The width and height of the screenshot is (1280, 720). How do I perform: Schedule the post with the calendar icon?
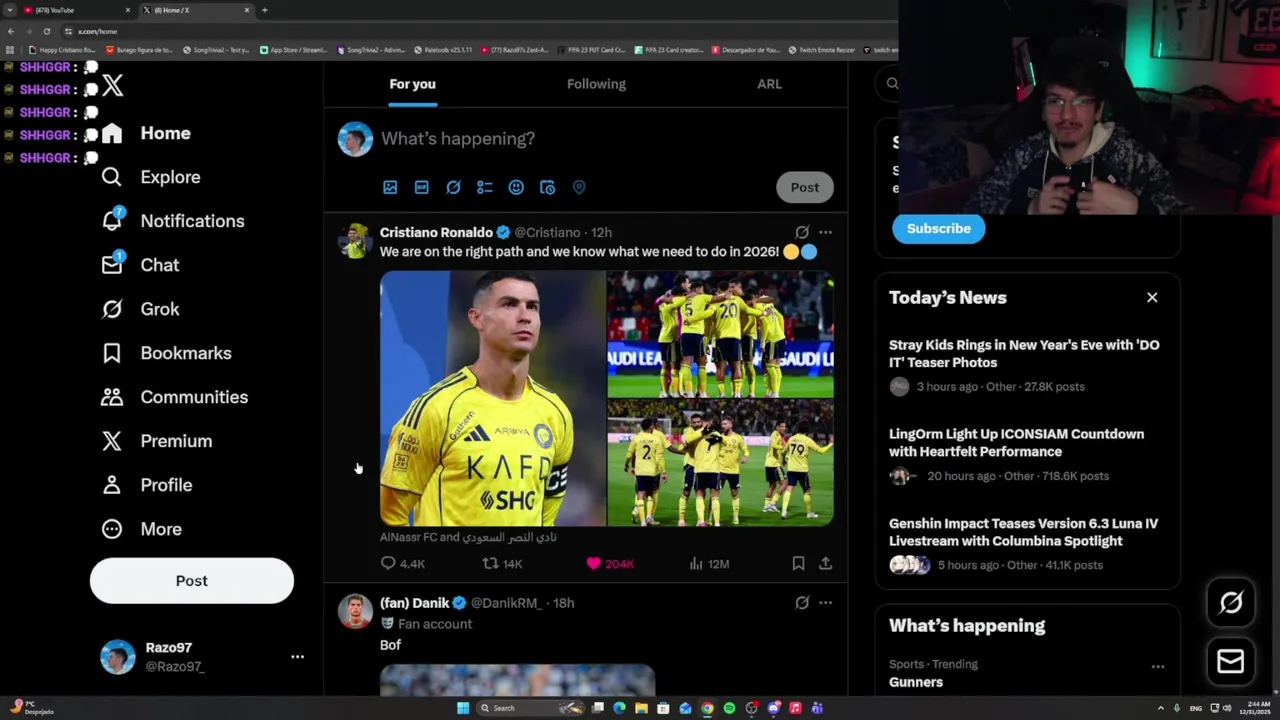pos(547,187)
